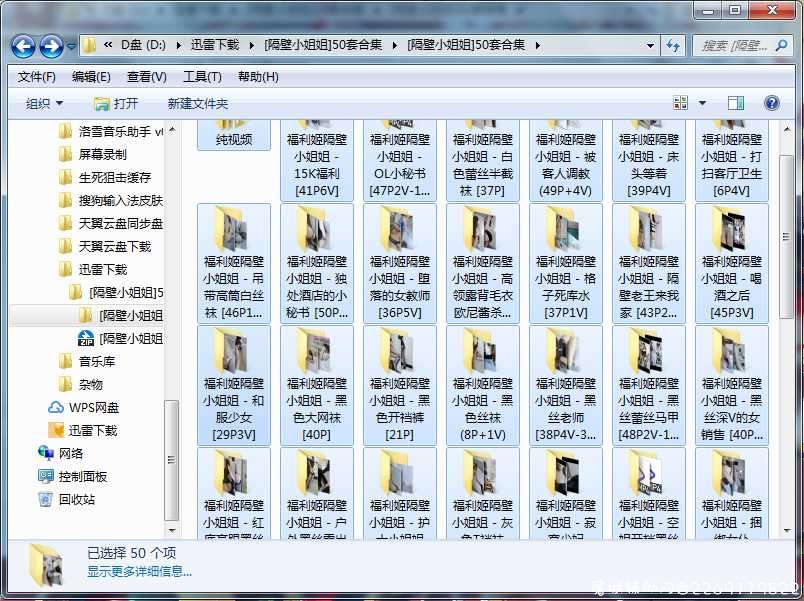Viewport: 804px width, 601px height.
Task: Click the file list scrollbar up arrow
Action: point(787,129)
